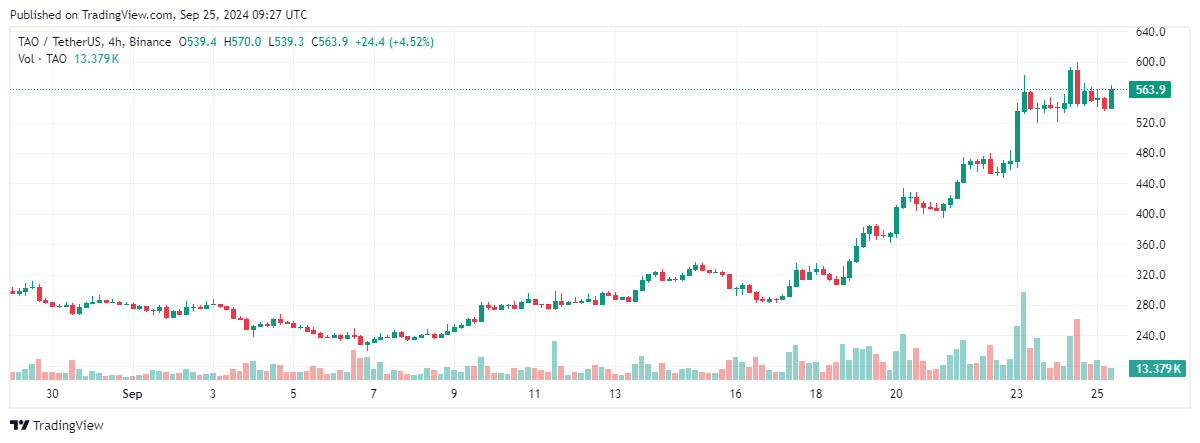Click the tallest green volume bar near Sep 23
Screen dimensions: 1200x443
pyautogui.click(x=1023, y=336)
